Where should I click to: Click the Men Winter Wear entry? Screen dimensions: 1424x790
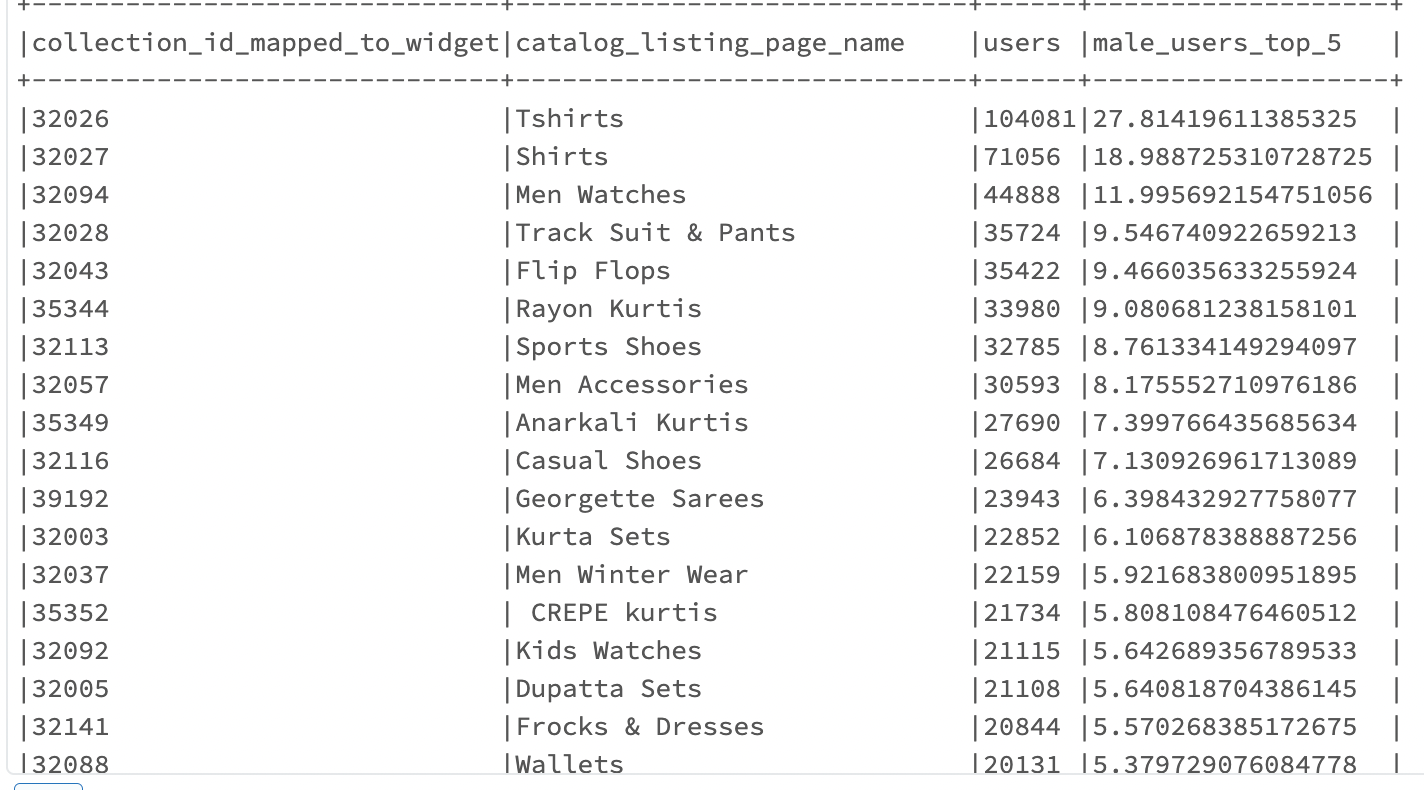tap(631, 575)
